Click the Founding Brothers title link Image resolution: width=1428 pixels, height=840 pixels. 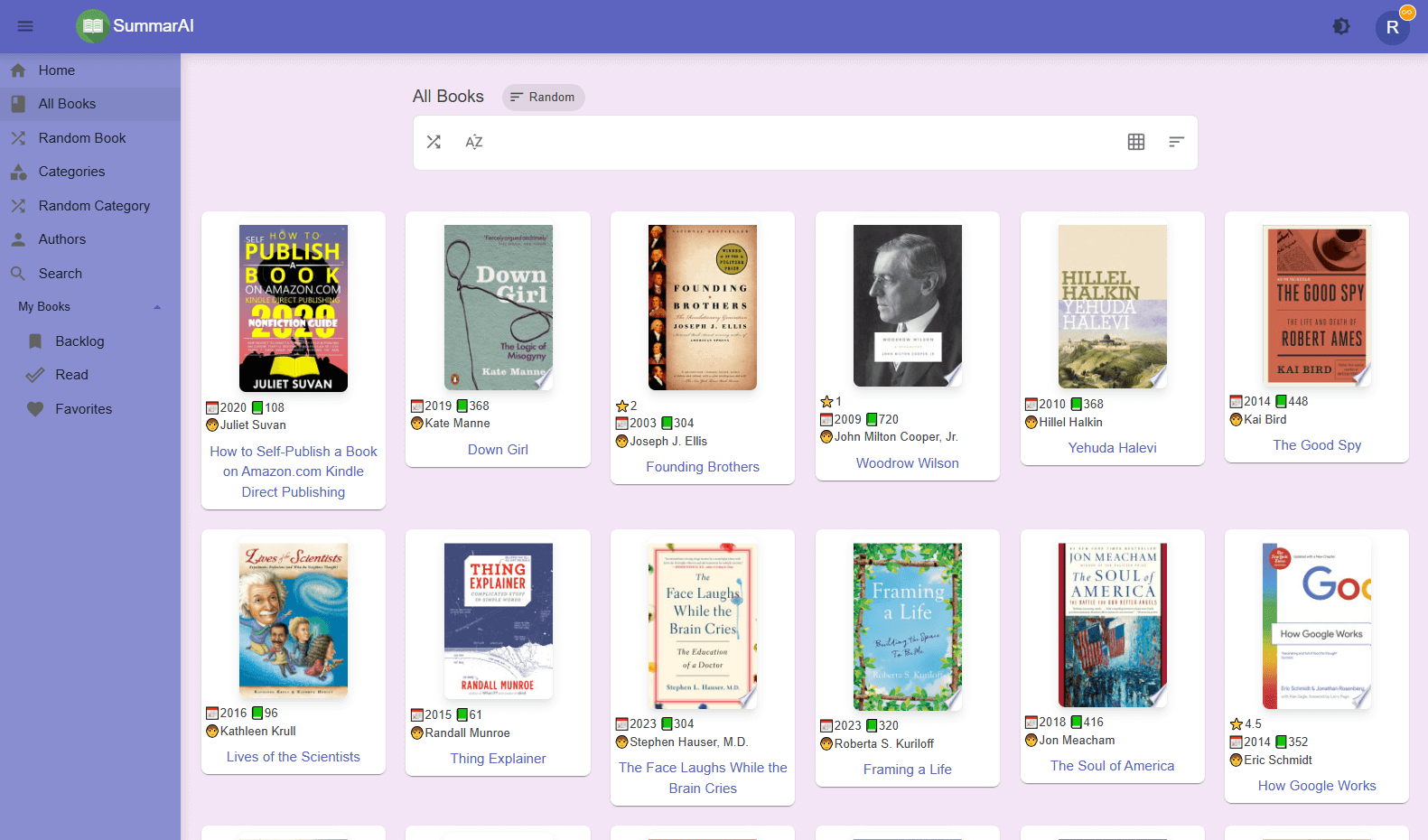pos(703,467)
